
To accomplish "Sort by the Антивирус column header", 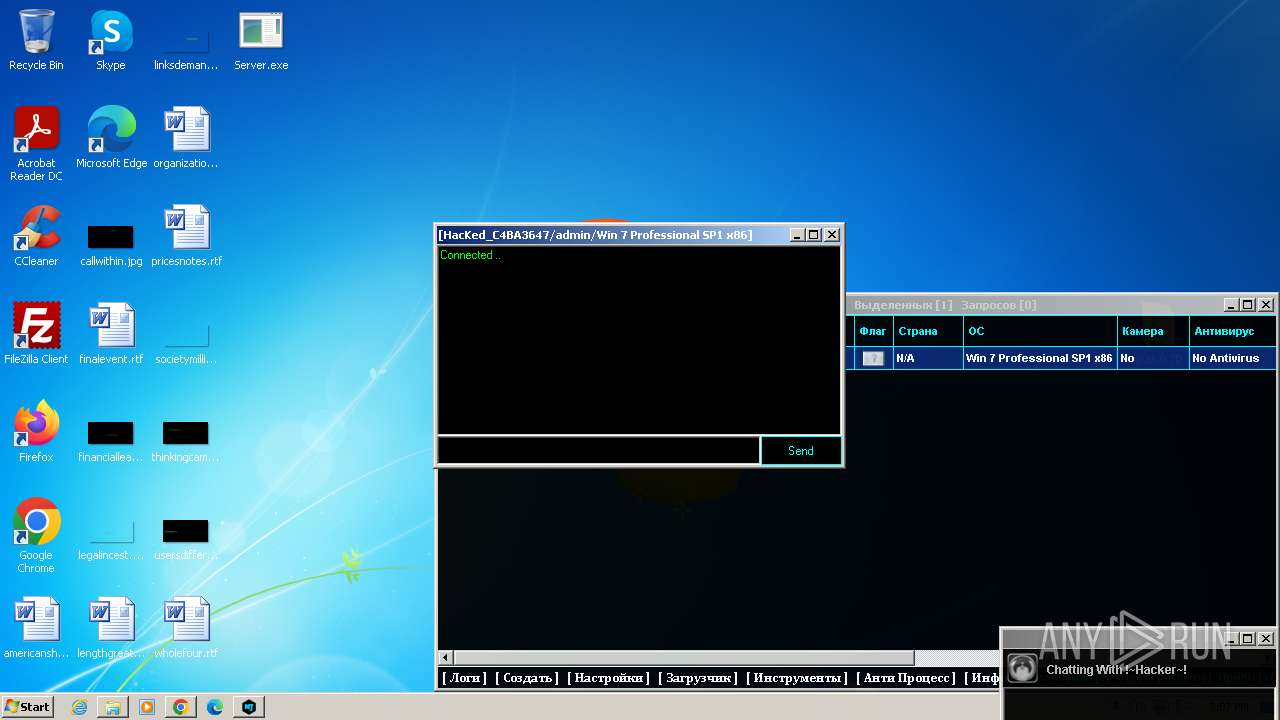I will [1233, 331].
